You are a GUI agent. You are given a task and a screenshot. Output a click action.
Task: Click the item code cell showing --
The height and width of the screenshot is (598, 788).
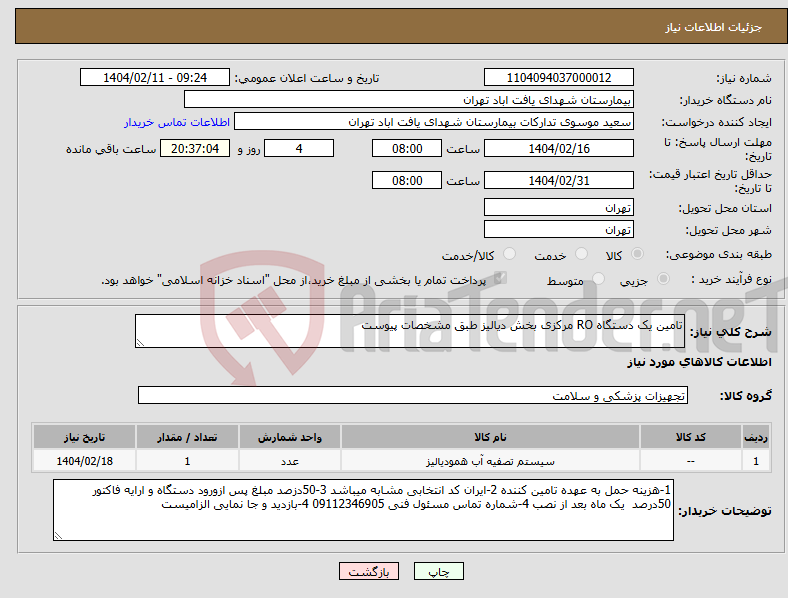pyautogui.click(x=691, y=461)
